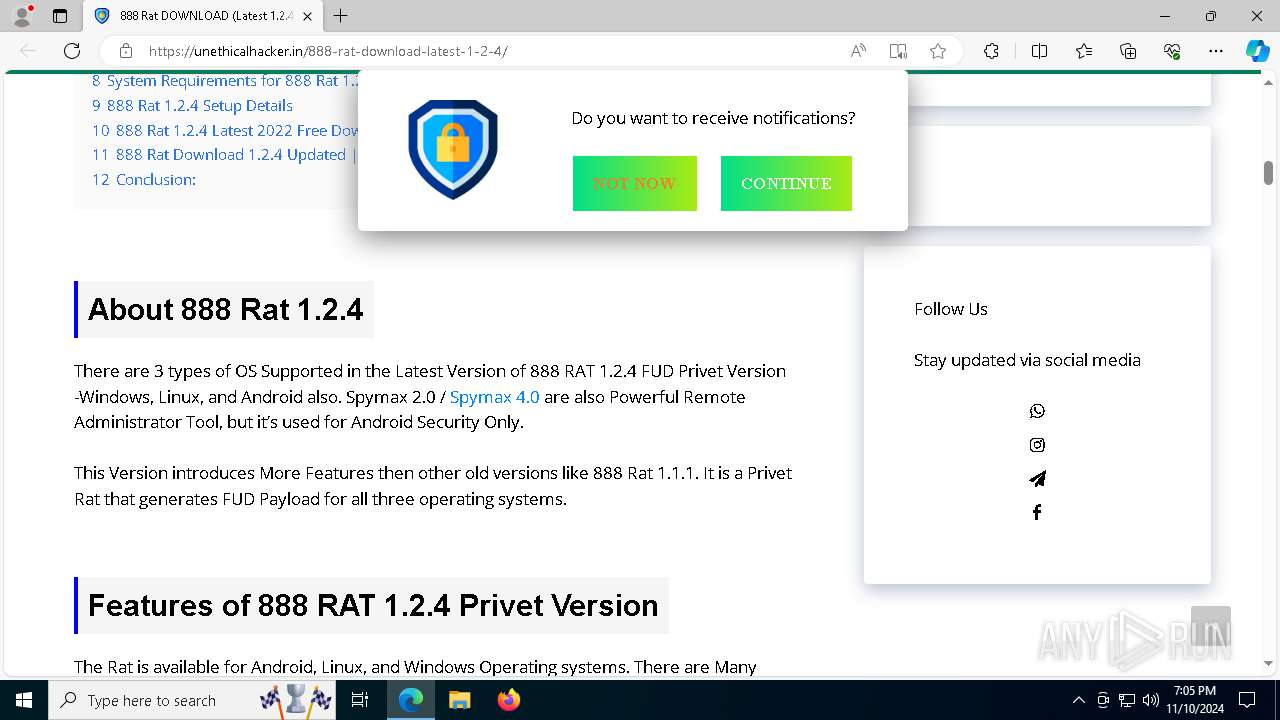This screenshot has width=1280, height=720.
Task: Add page to favorites star icon
Action: coord(938,51)
